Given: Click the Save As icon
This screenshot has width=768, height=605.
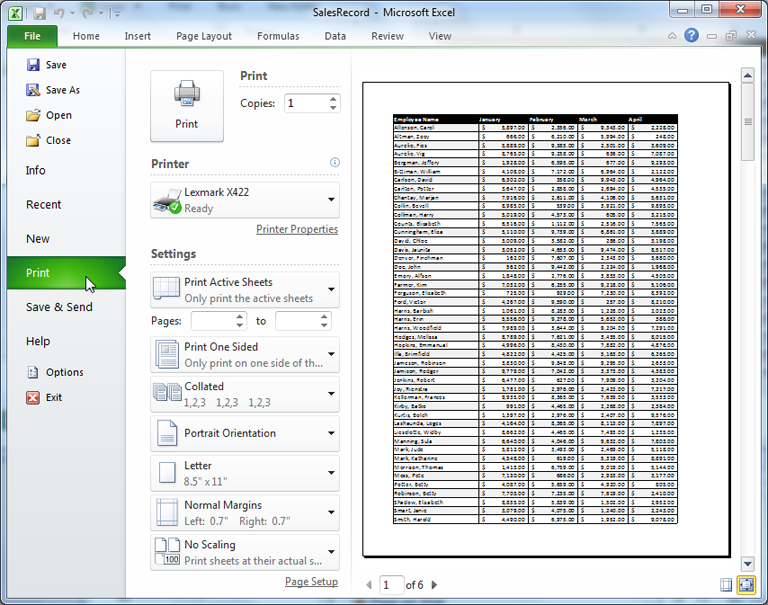Looking at the screenshot, I should click(x=33, y=90).
